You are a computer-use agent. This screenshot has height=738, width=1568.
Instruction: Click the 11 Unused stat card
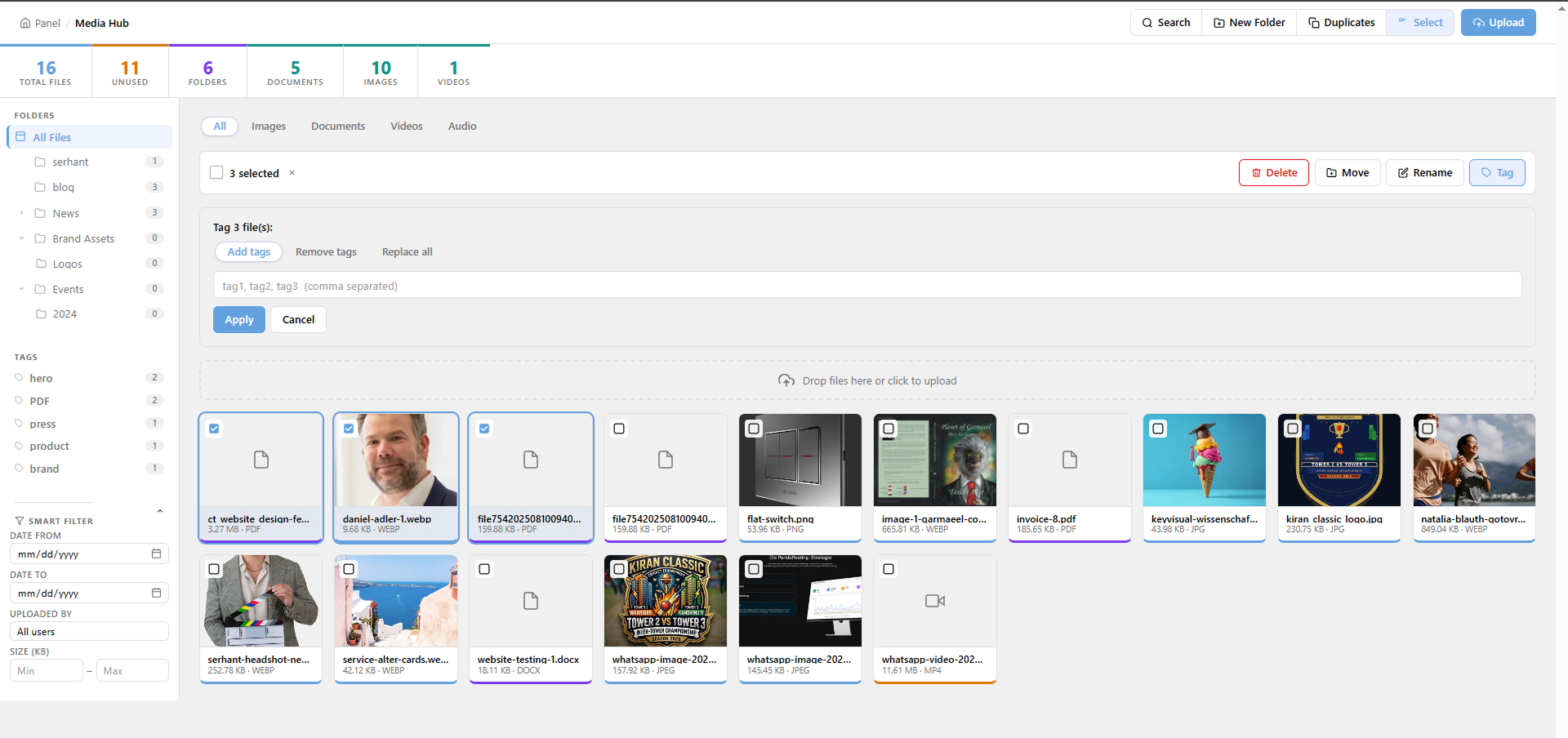pyautogui.click(x=130, y=72)
